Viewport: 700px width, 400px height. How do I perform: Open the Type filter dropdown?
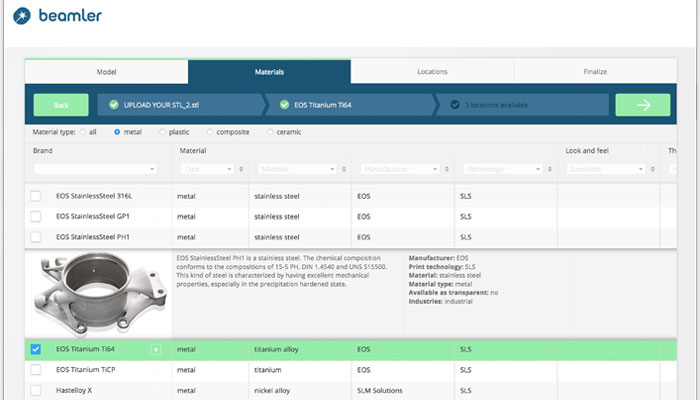[208, 169]
